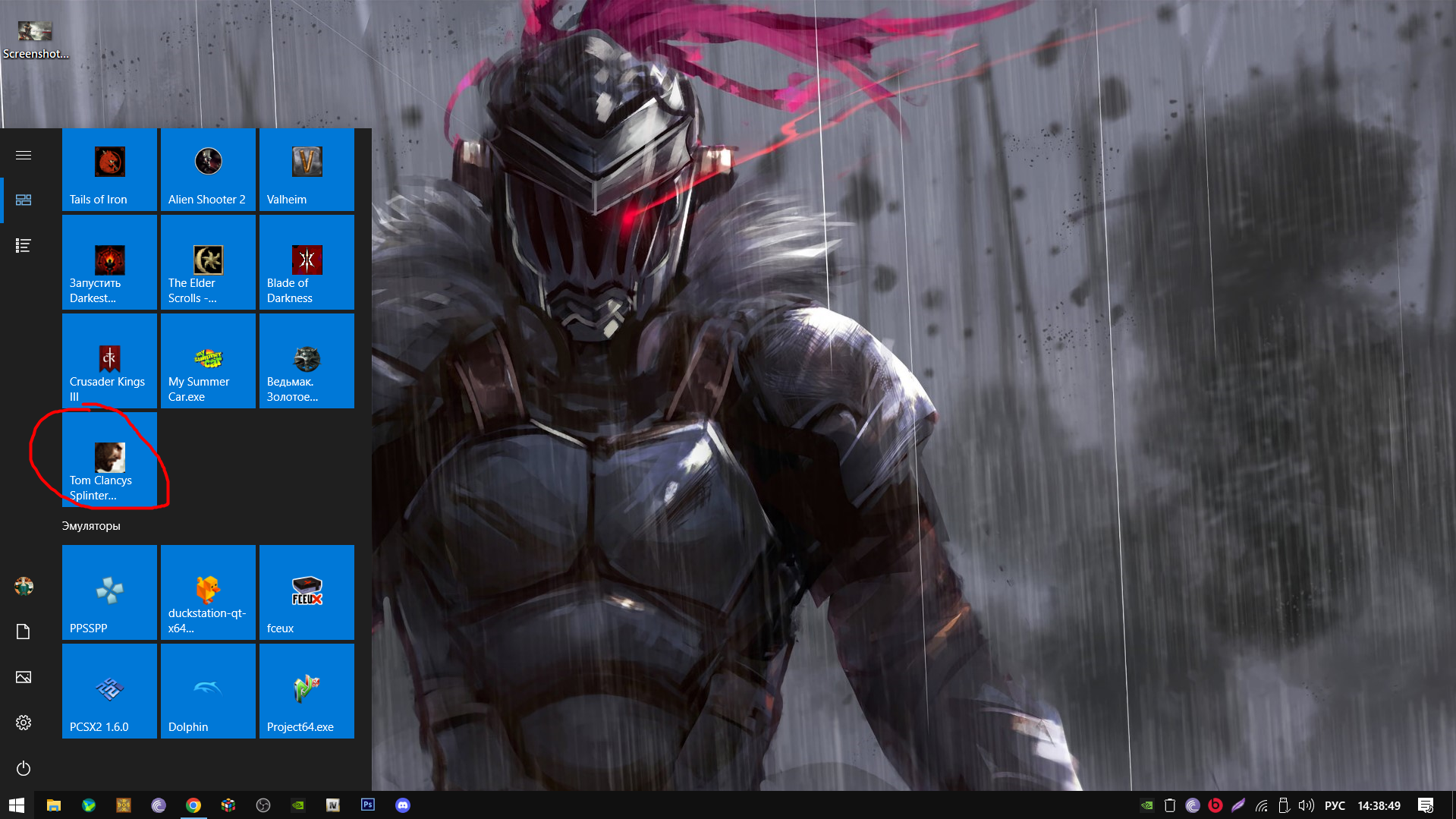Image resolution: width=1456 pixels, height=819 pixels.
Task: Expand the Start menu hamburger button
Action: point(24,155)
